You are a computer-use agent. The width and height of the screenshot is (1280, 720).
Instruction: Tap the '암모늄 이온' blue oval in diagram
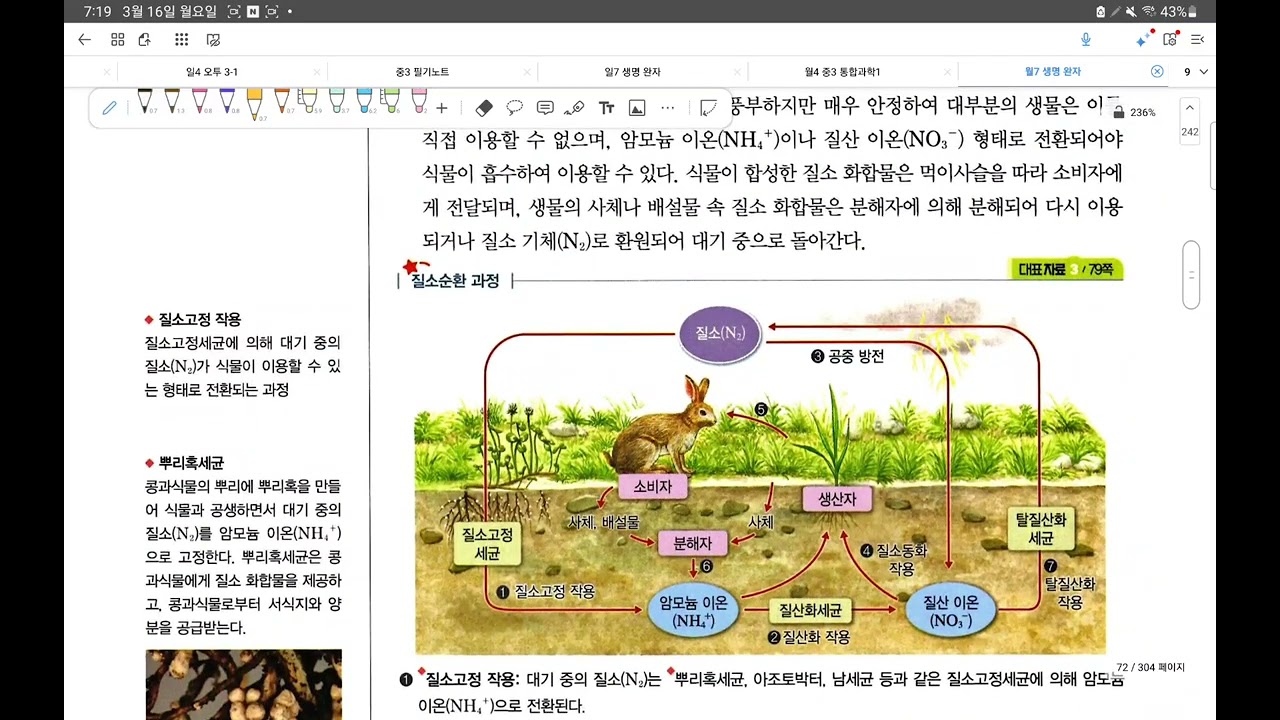pyautogui.click(x=693, y=612)
